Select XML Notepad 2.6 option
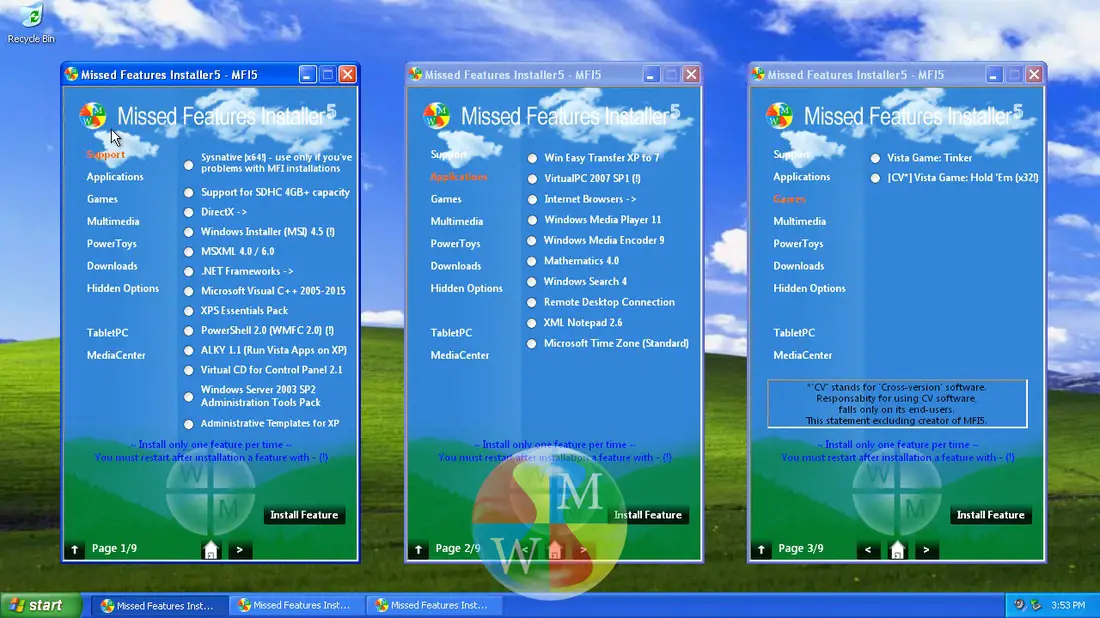This screenshot has width=1100, height=618. pyautogui.click(x=532, y=323)
